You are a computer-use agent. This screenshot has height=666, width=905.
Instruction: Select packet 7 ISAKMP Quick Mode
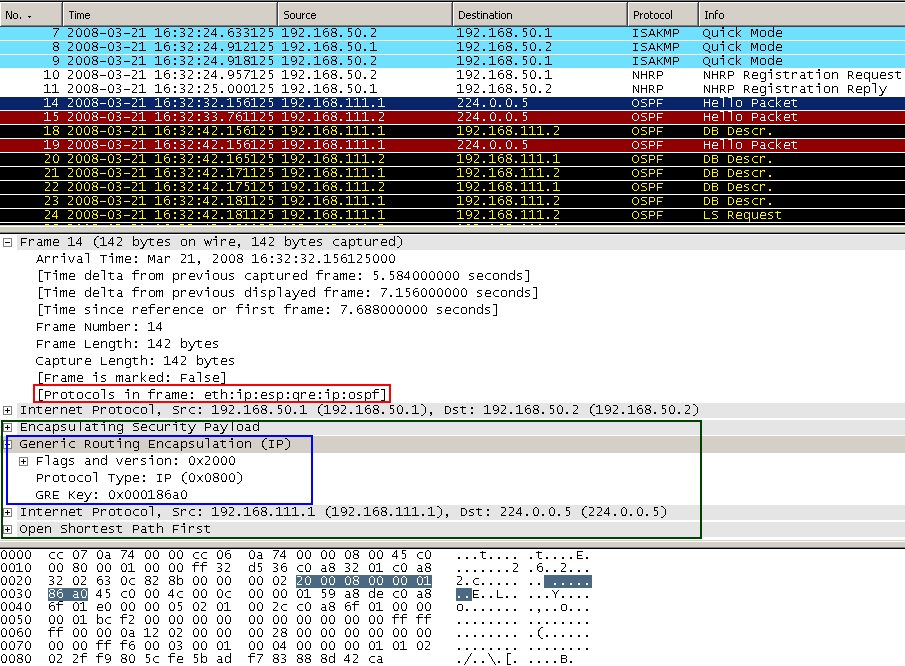450,33
